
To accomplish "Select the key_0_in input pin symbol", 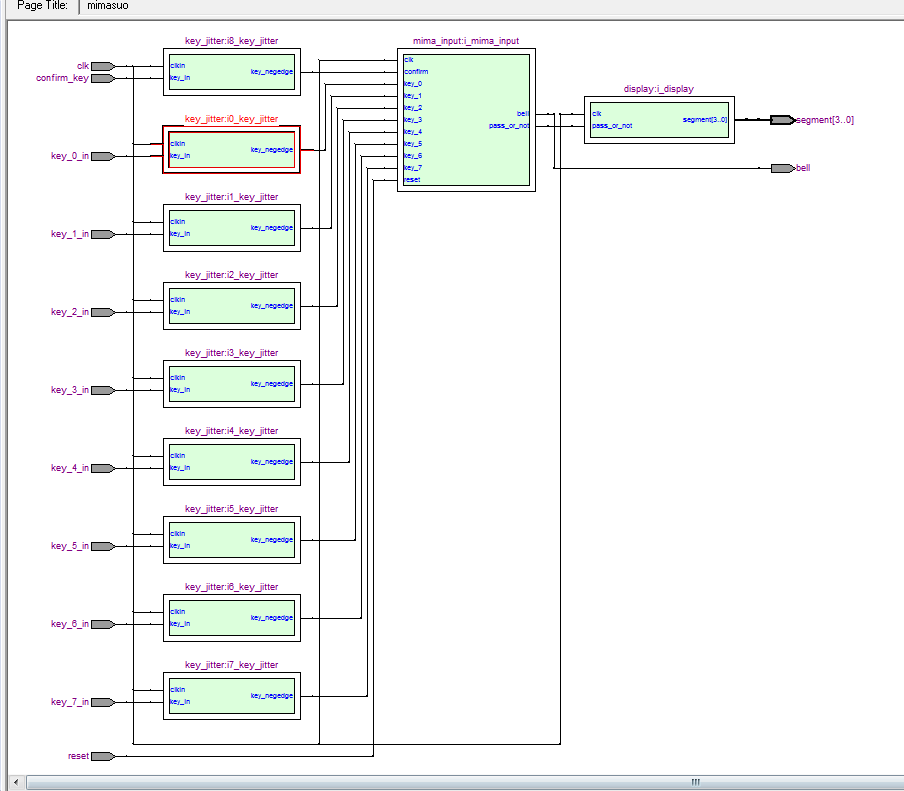I will 102,156.
